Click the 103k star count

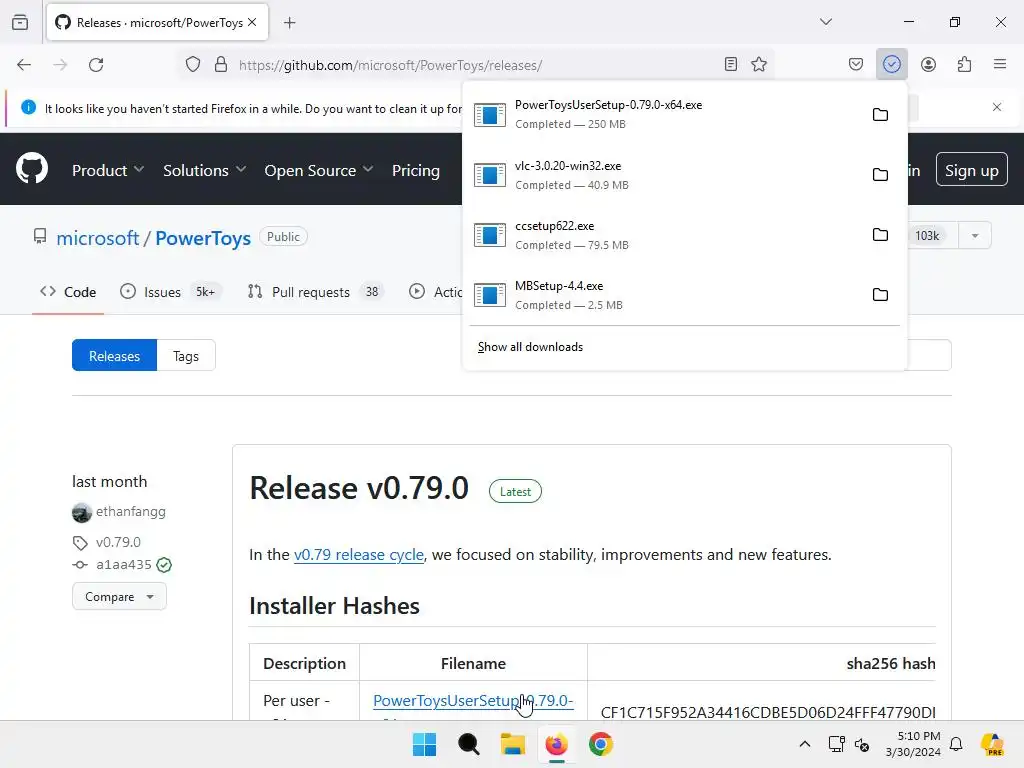point(927,236)
